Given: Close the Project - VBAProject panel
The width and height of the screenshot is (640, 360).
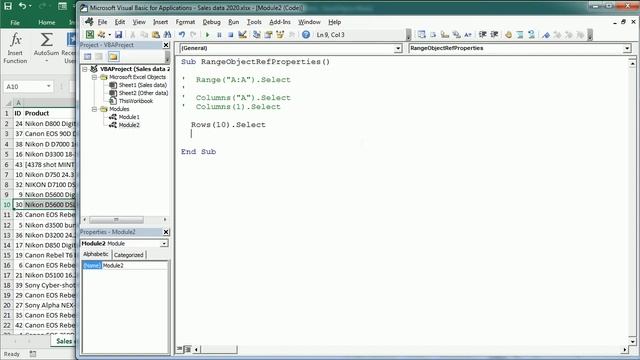Looking at the screenshot, I should click(166, 45).
